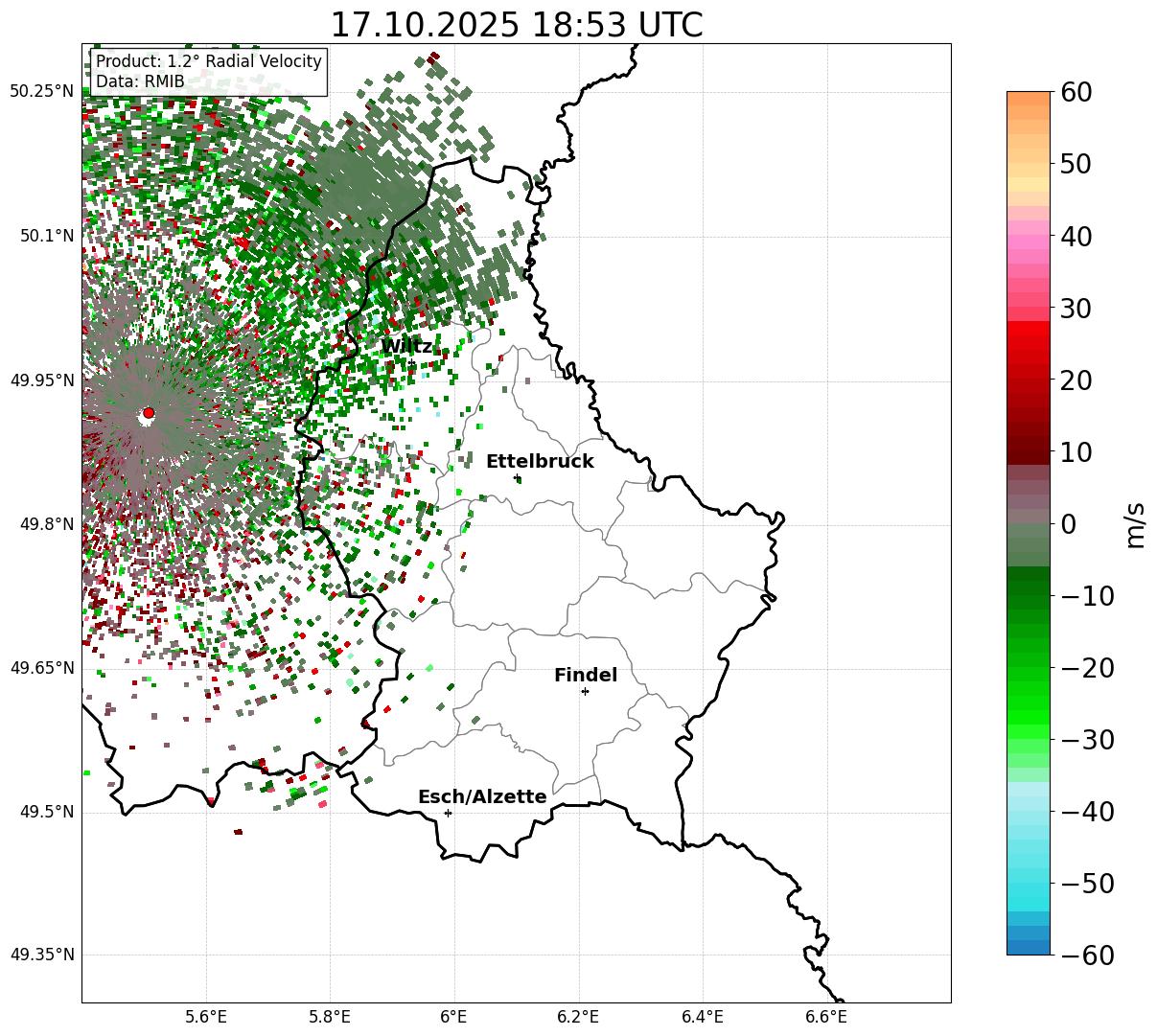
Task: Click the 5.8°E longitude label
Action: [x=330, y=1016]
